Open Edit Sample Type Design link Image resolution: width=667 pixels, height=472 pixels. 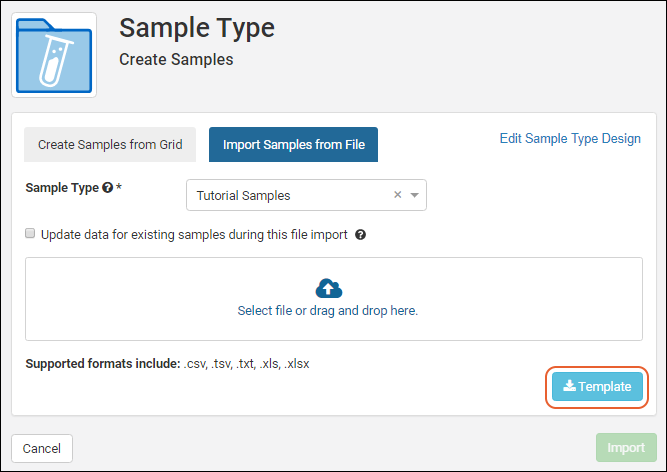pos(570,138)
